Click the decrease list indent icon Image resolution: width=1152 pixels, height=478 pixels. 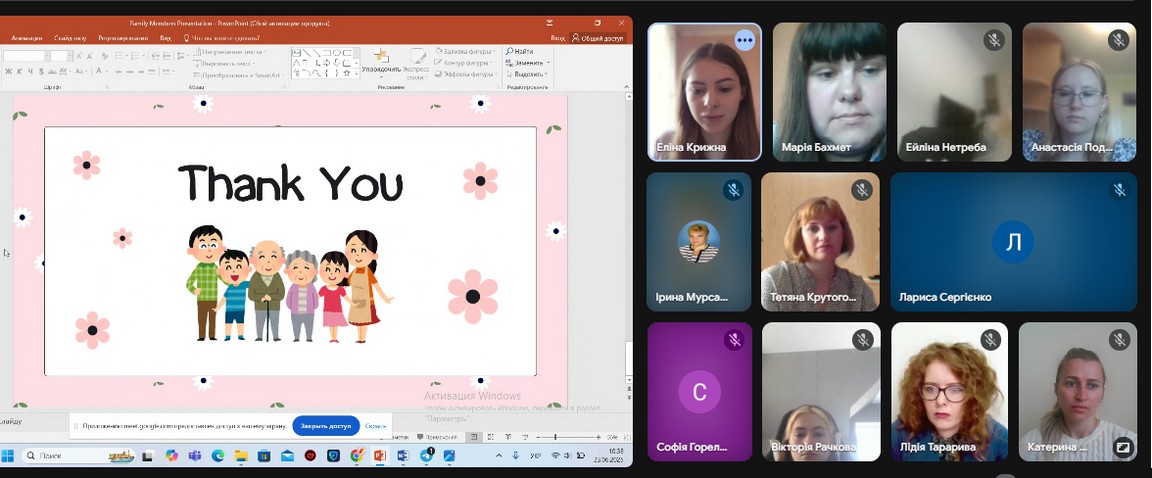(x=156, y=56)
